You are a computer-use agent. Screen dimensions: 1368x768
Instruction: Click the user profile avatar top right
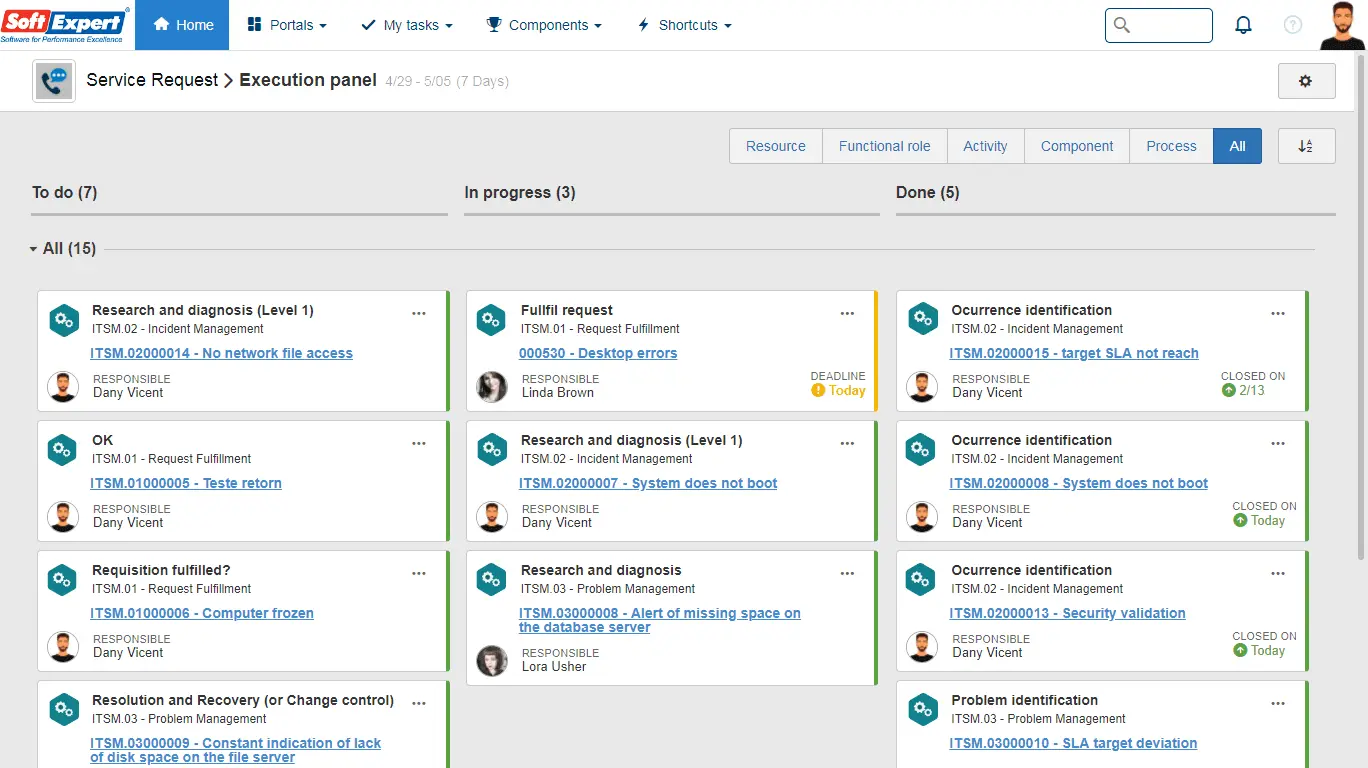point(1342,25)
